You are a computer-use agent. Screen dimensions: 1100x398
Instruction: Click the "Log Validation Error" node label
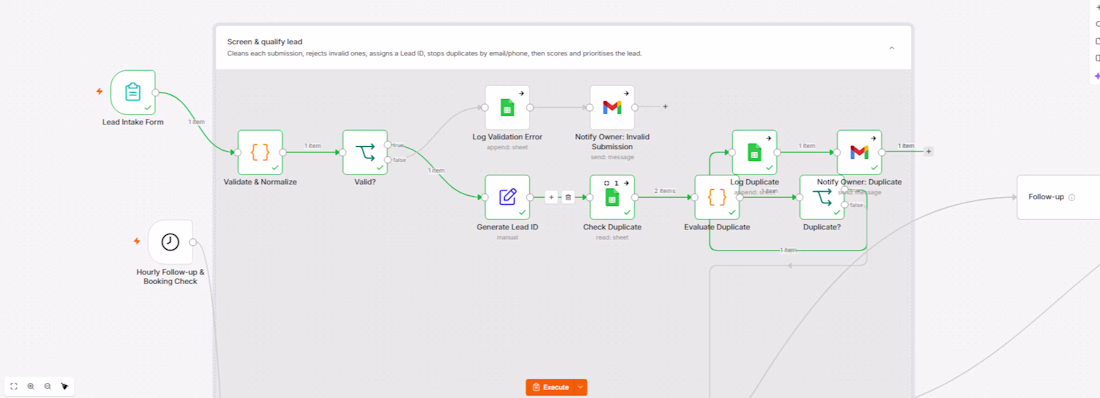click(x=507, y=137)
